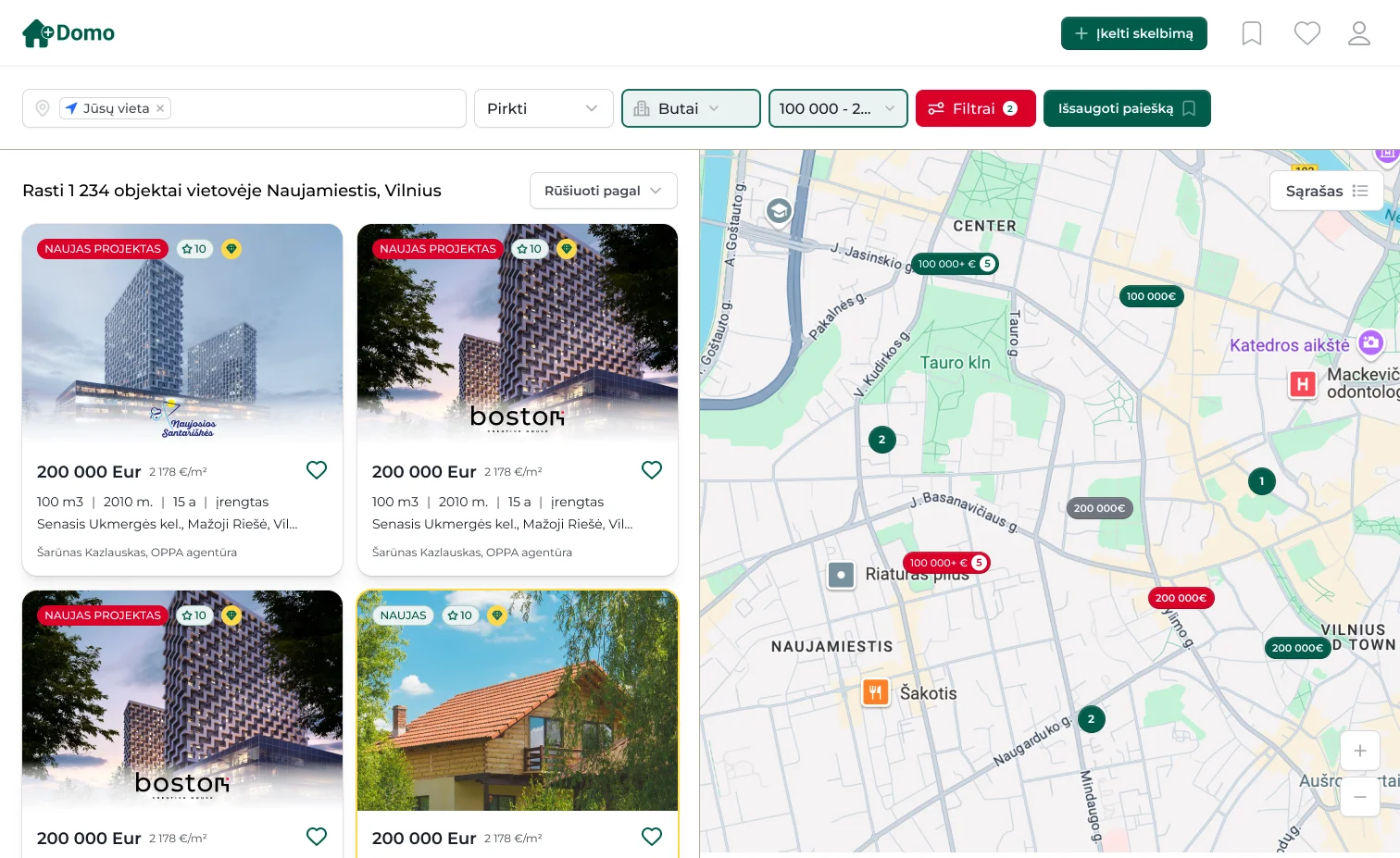This screenshot has width=1400, height=858.
Task: Remove the "Jūsų vieta" location chip
Action: click(x=160, y=108)
